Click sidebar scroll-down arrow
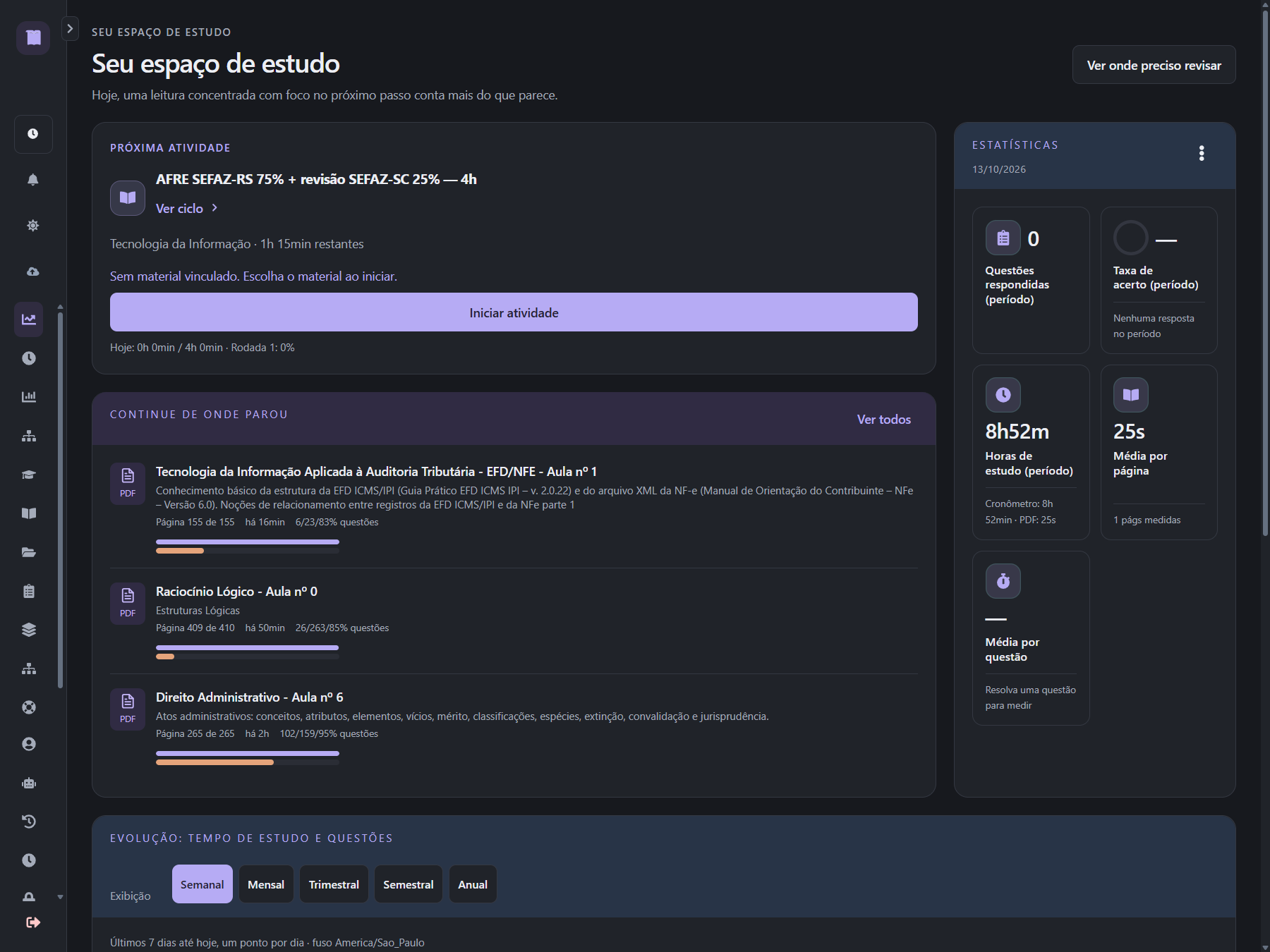The width and height of the screenshot is (1270, 952). click(x=60, y=897)
